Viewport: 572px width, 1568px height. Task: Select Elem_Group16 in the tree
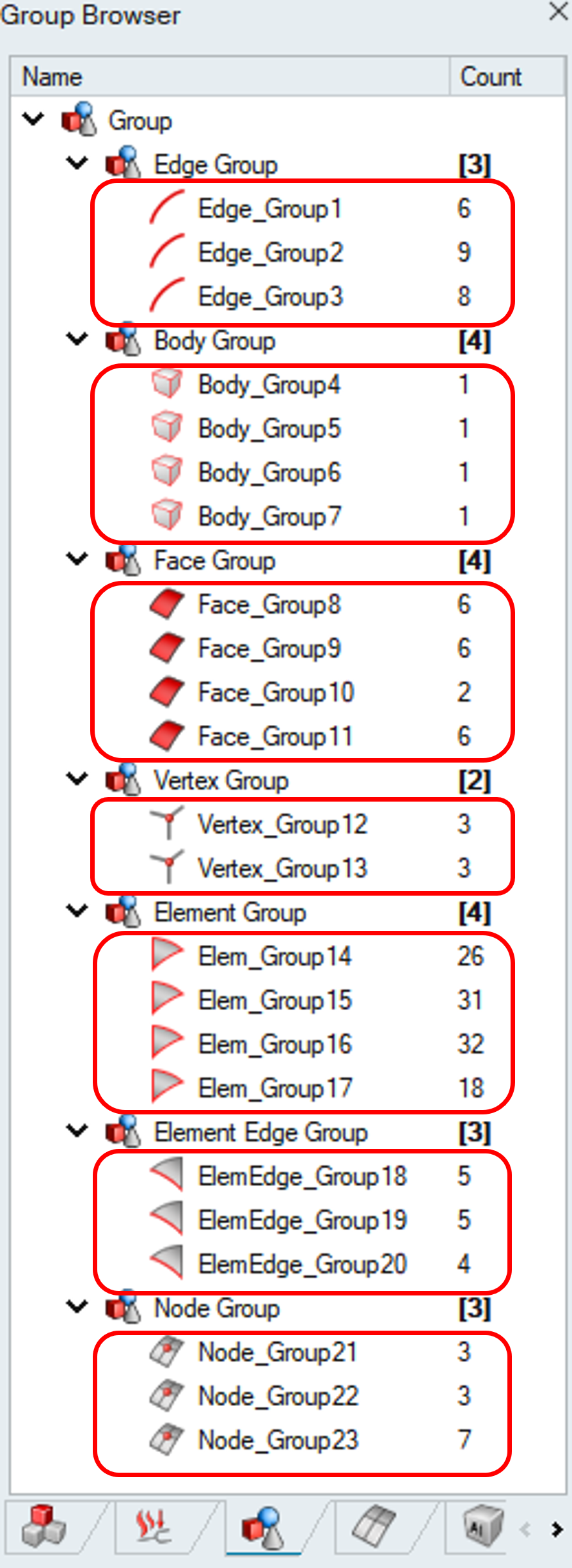pyautogui.click(x=275, y=1044)
